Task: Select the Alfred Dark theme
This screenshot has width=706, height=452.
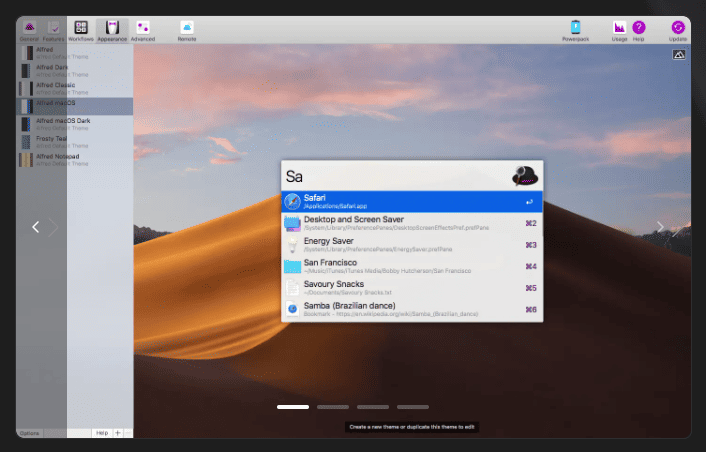Action: [x=75, y=71]
